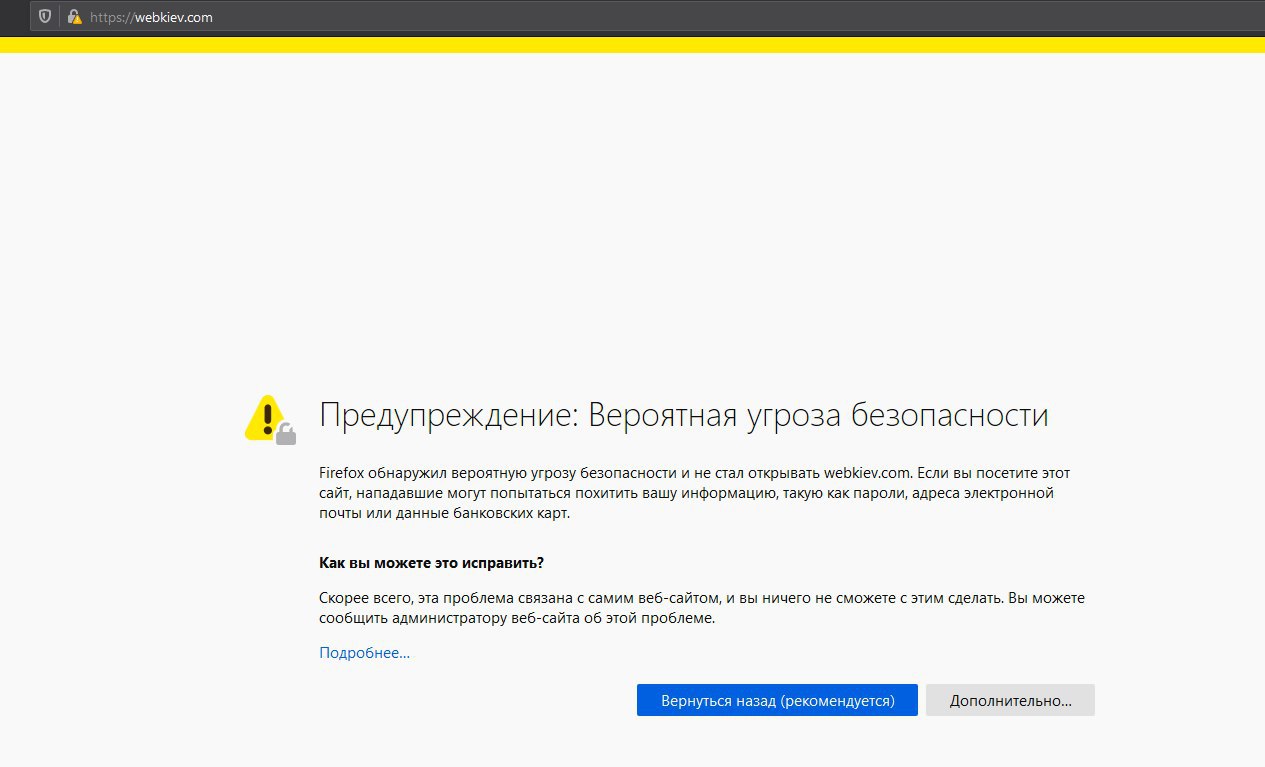
Task: Open site info via padlock warning icon
Action: tap(75, 17)
